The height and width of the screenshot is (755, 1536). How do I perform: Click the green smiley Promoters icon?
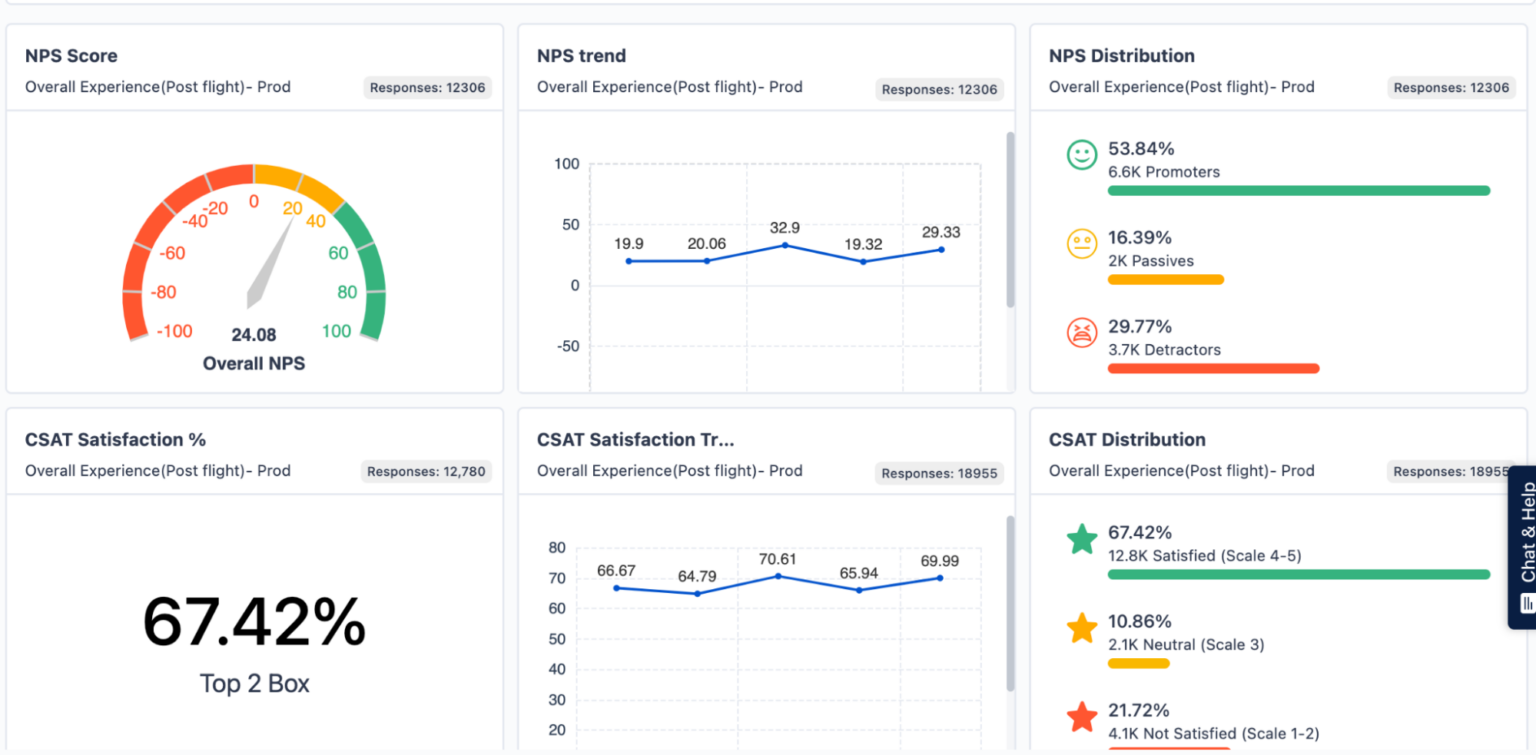pos(1082,155)
